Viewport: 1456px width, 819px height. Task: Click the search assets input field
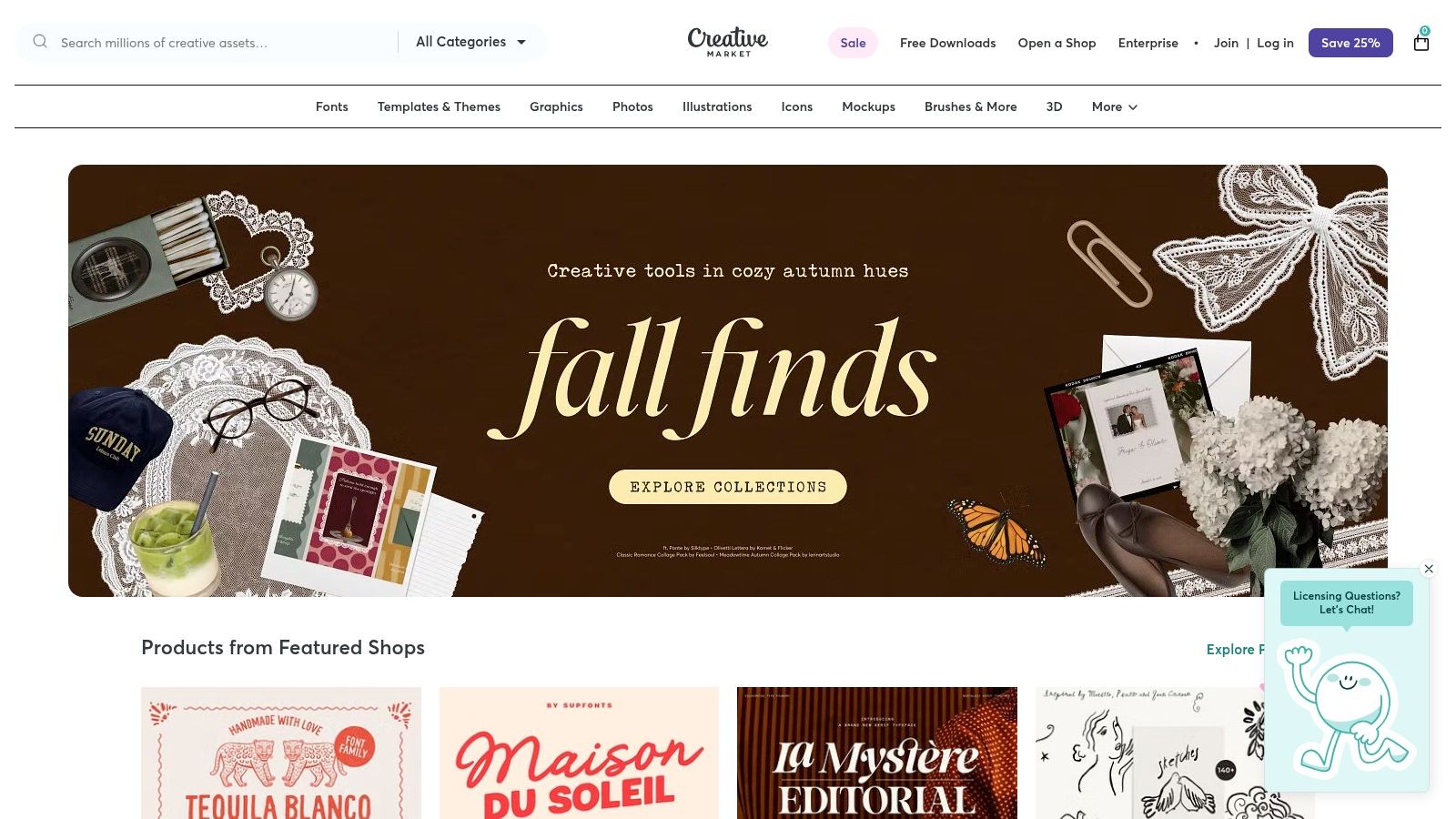coord(223,43)
